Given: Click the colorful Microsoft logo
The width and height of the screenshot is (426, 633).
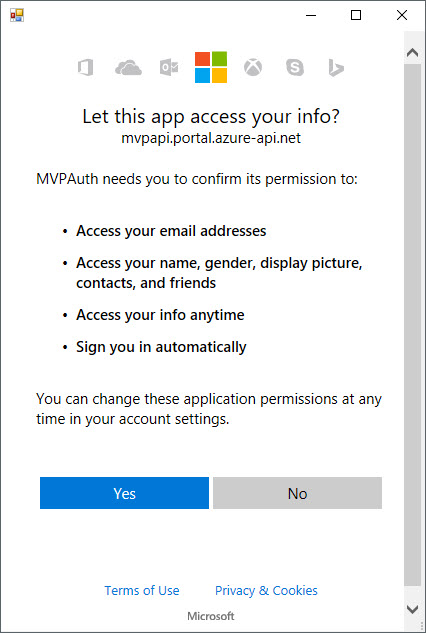Looking at the screenshot, I should point(211,67).
